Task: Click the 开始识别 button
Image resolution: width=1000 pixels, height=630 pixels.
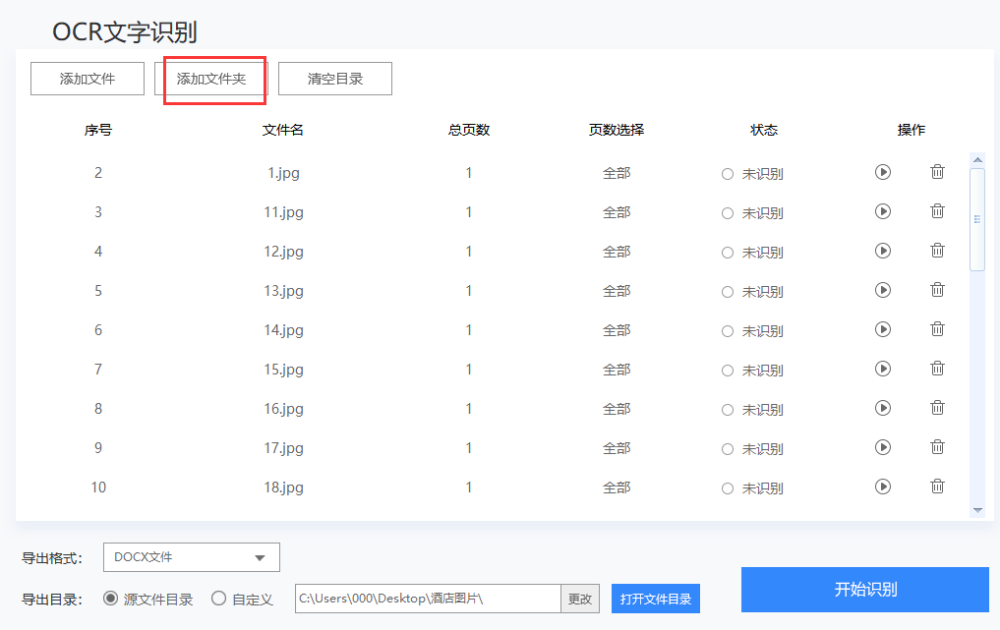Action: point(865,589)
